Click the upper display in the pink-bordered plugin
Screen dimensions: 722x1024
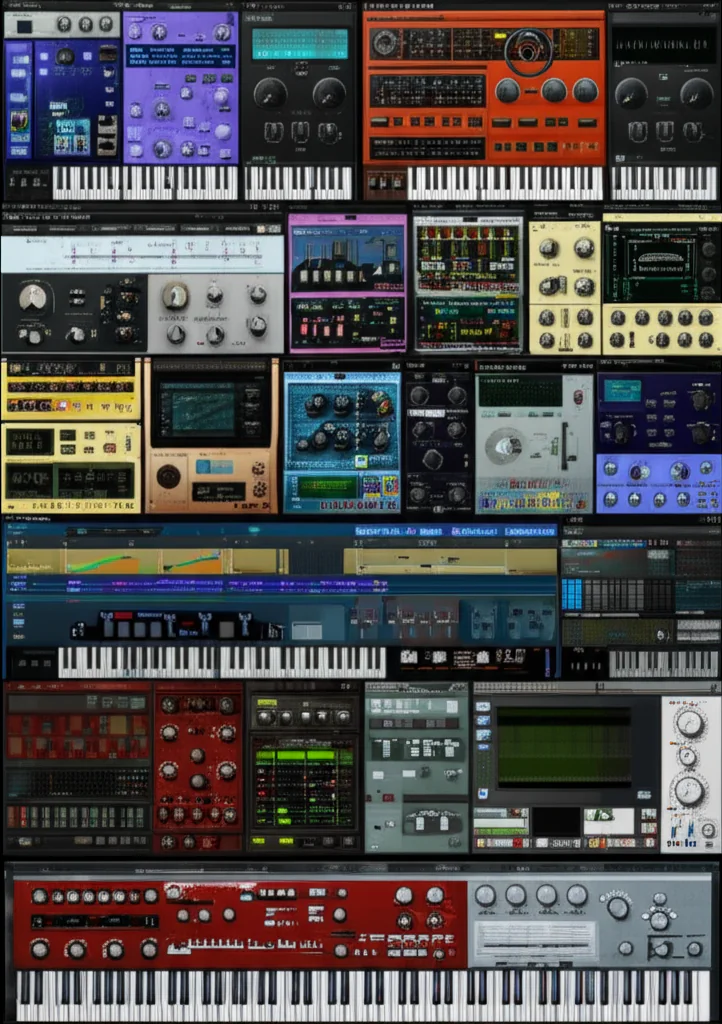[x=347, y=258]
